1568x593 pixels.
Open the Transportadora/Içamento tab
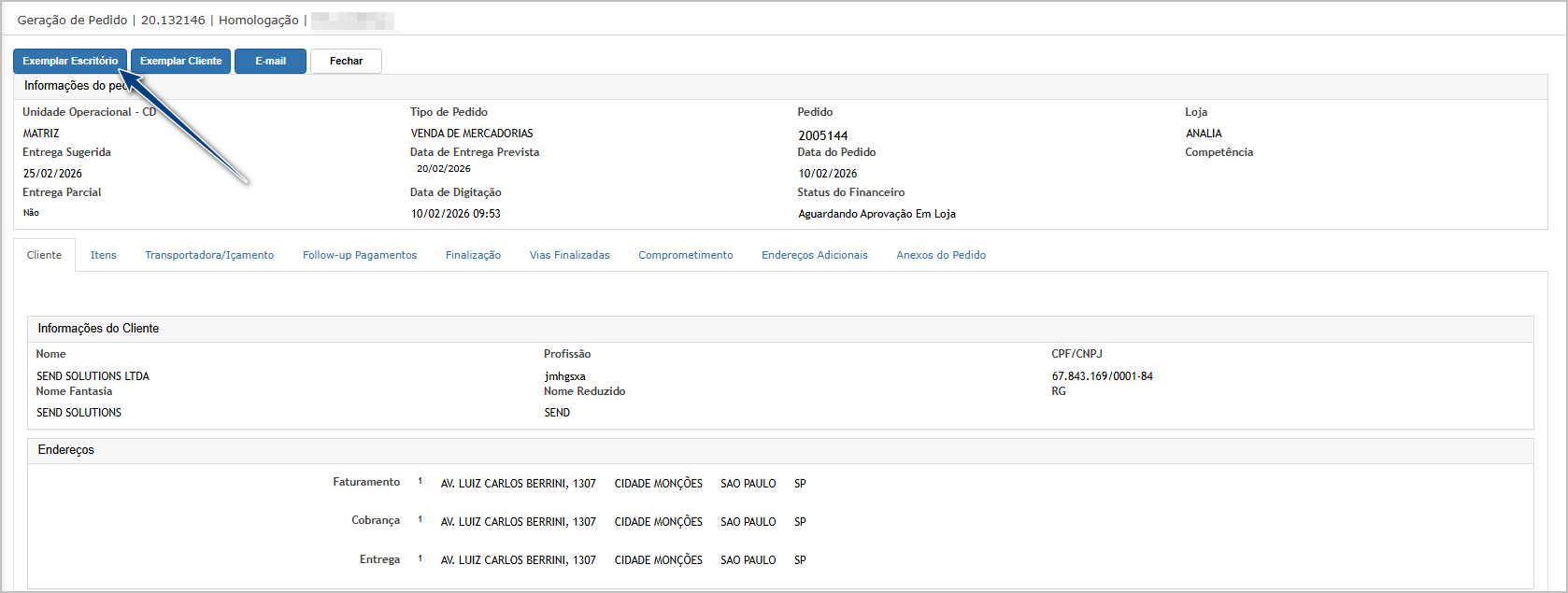(x=209, y=255)
